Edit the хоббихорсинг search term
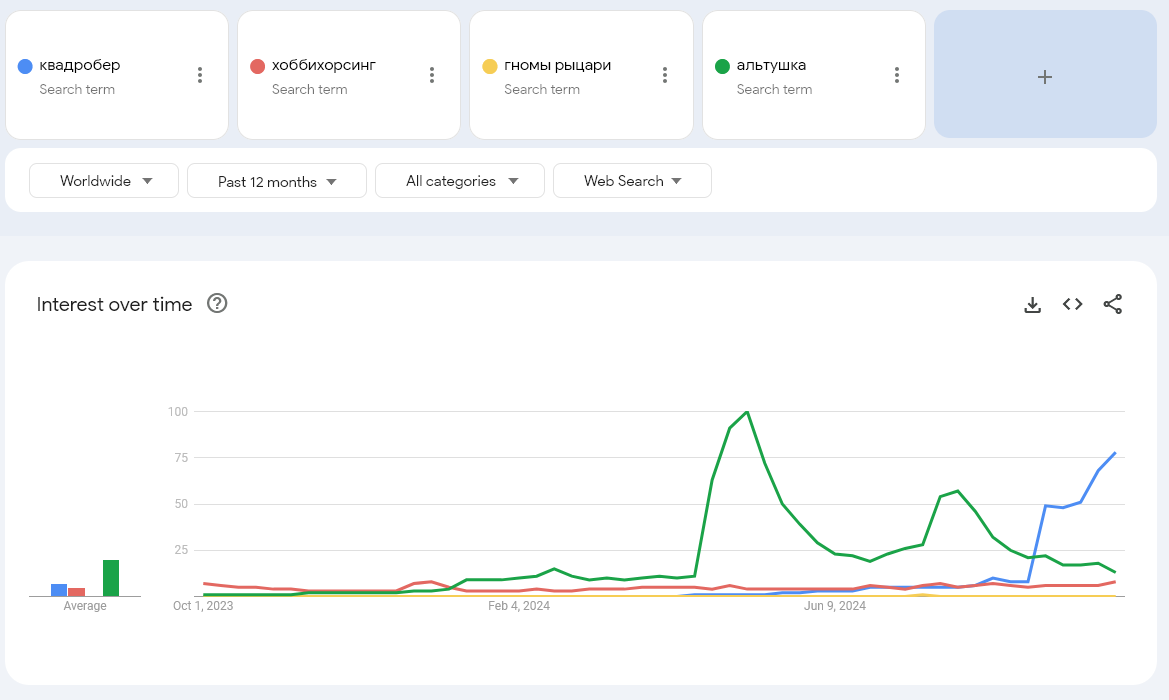 [x=324, y=66]
